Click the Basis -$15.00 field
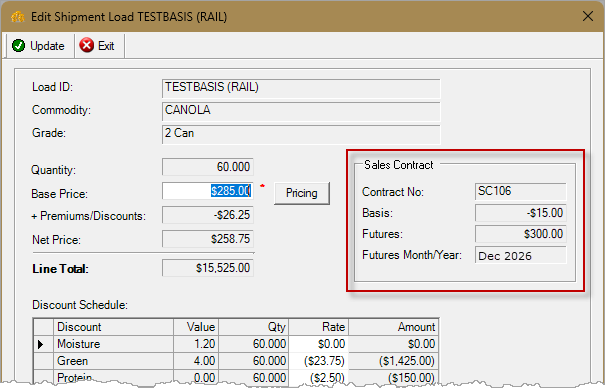The image size is (605, 388). pos(521,213)
